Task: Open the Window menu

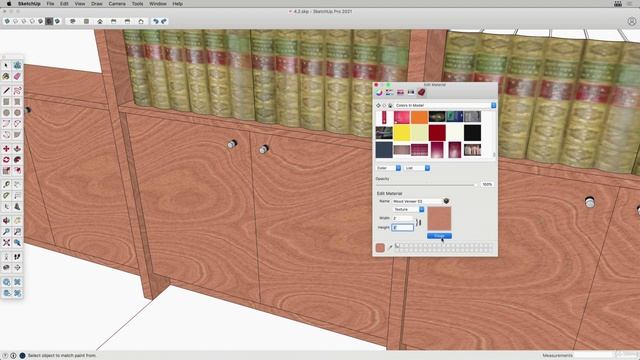Action: [158, 4]
